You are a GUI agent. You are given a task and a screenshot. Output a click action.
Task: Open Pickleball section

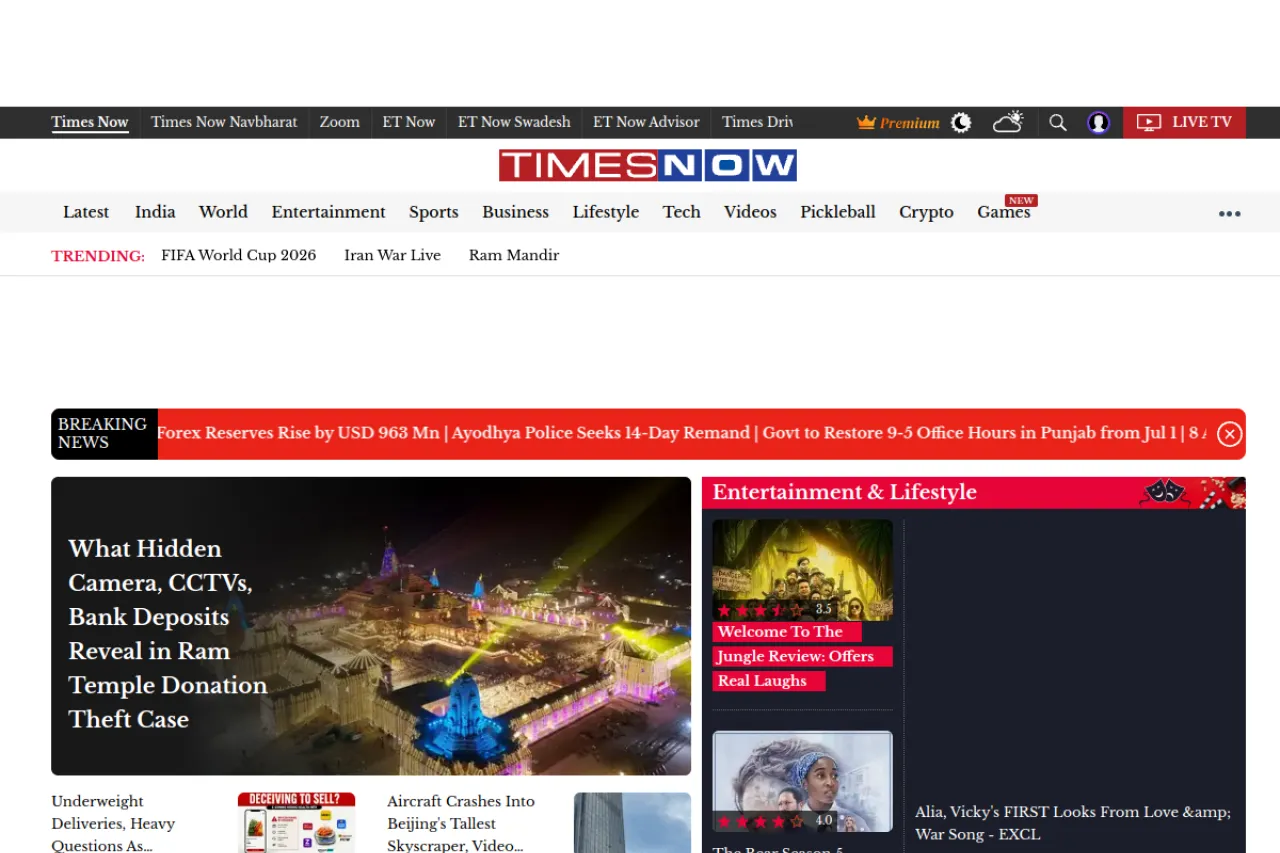tap(837, 212)
